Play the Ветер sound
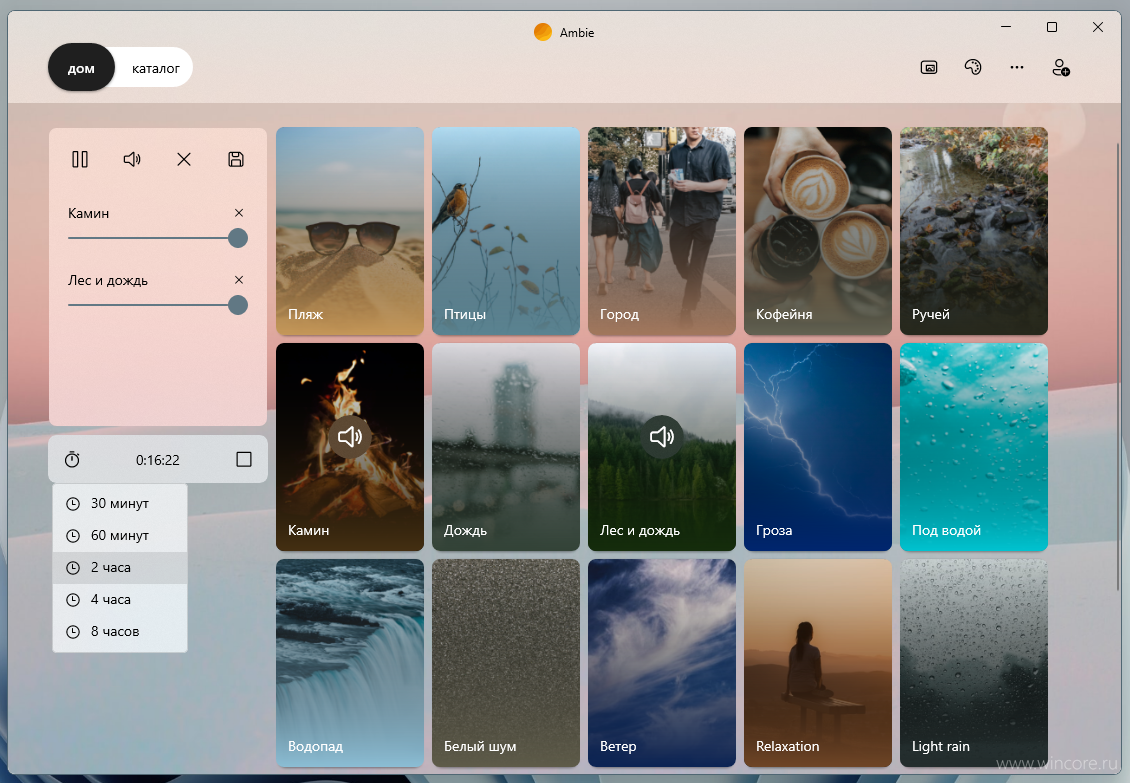The height and width of the screenshot is (783, 1130). pos(662,663)
